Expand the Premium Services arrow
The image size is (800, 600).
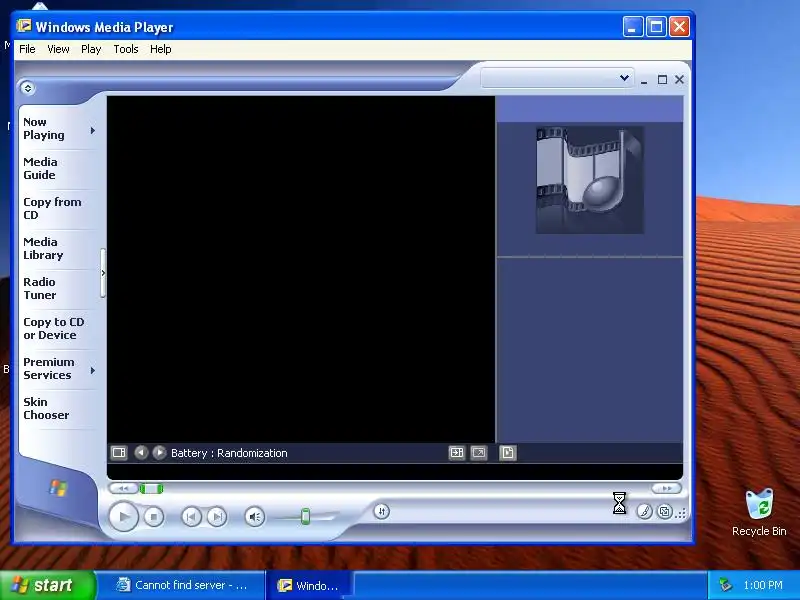[x=92, y=370]
